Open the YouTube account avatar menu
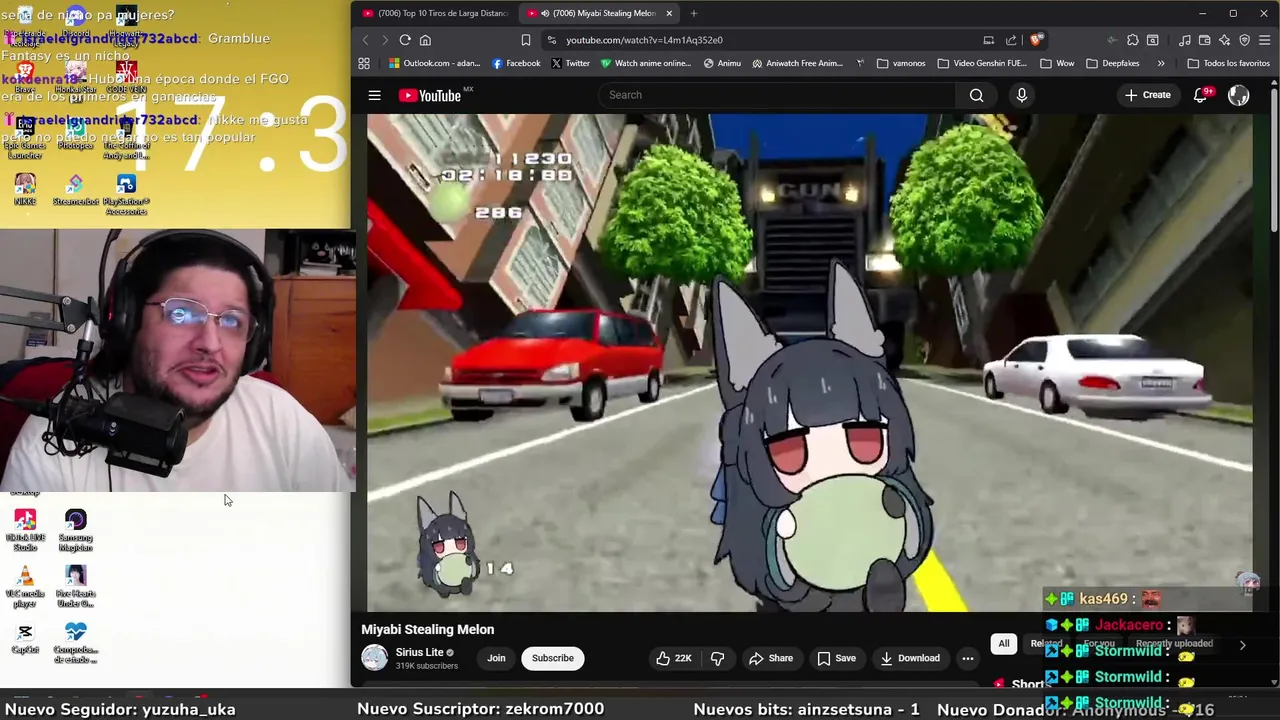The image size is (1280, 720). (x=1238, y=95)
